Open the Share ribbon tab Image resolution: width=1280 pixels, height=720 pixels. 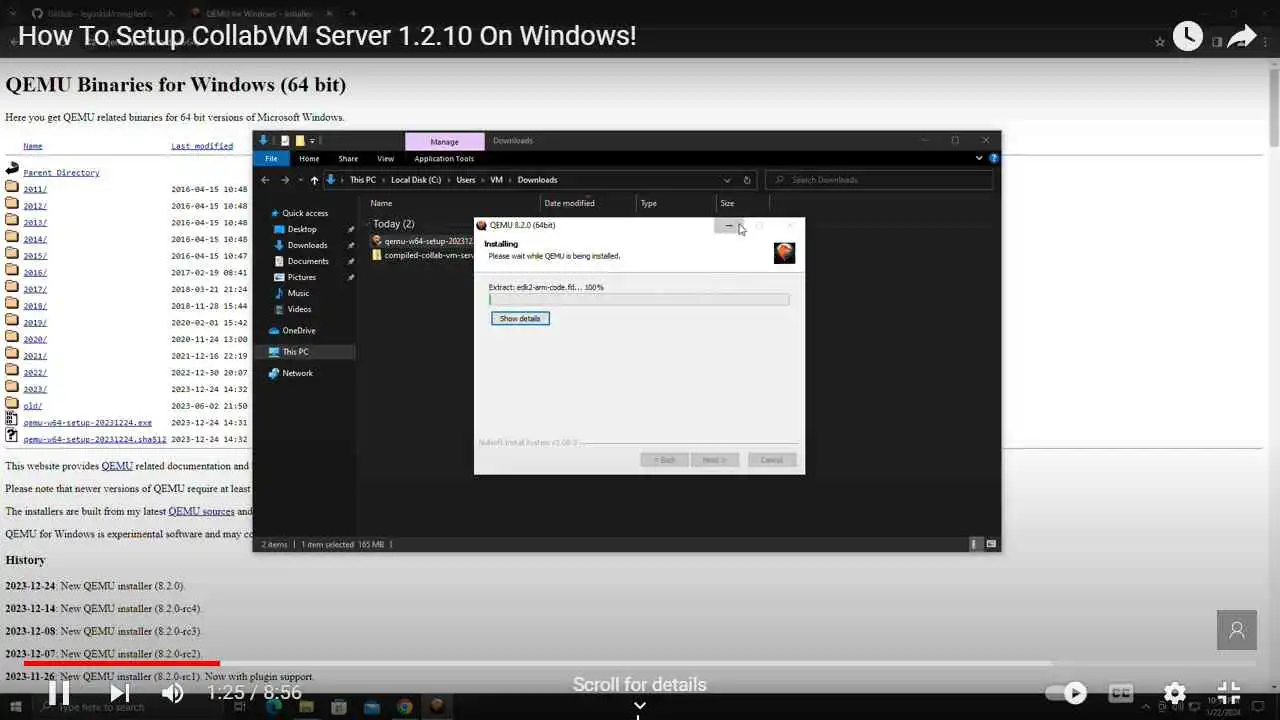click(x=348, y=158)
